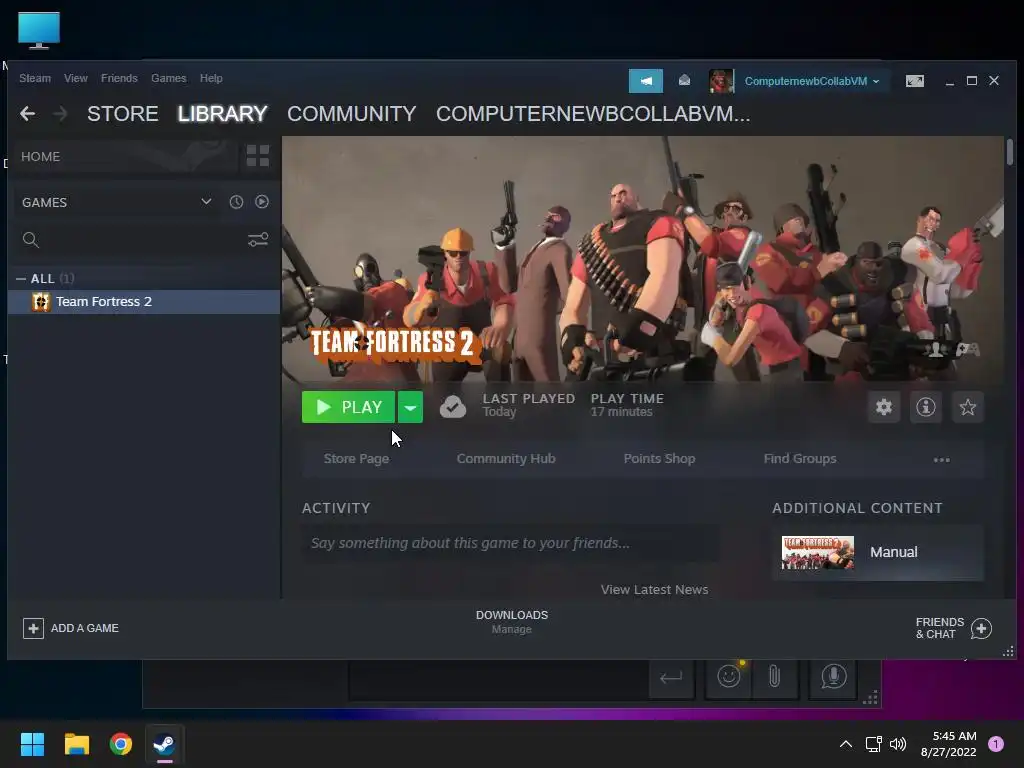Go forward with the right arrow
Viewport: 1024px width, 768px height.
pos(60,114)
